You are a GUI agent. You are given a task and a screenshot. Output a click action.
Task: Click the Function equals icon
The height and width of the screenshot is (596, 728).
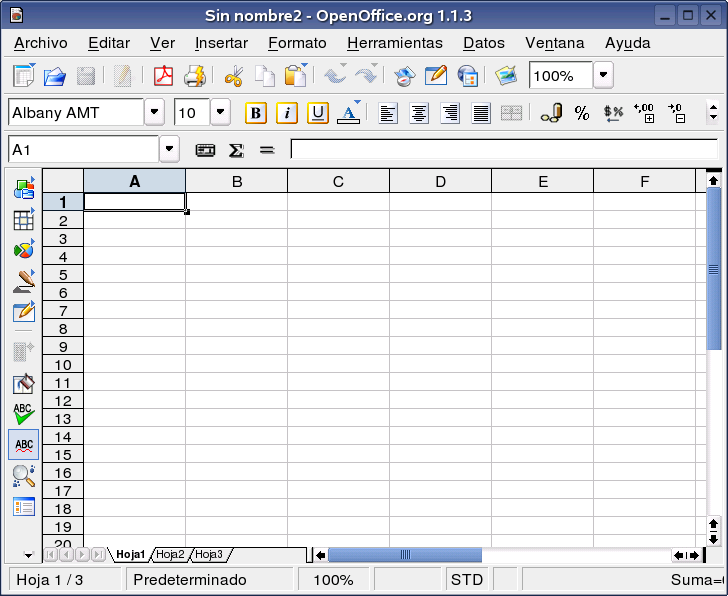tap(267, 150)
